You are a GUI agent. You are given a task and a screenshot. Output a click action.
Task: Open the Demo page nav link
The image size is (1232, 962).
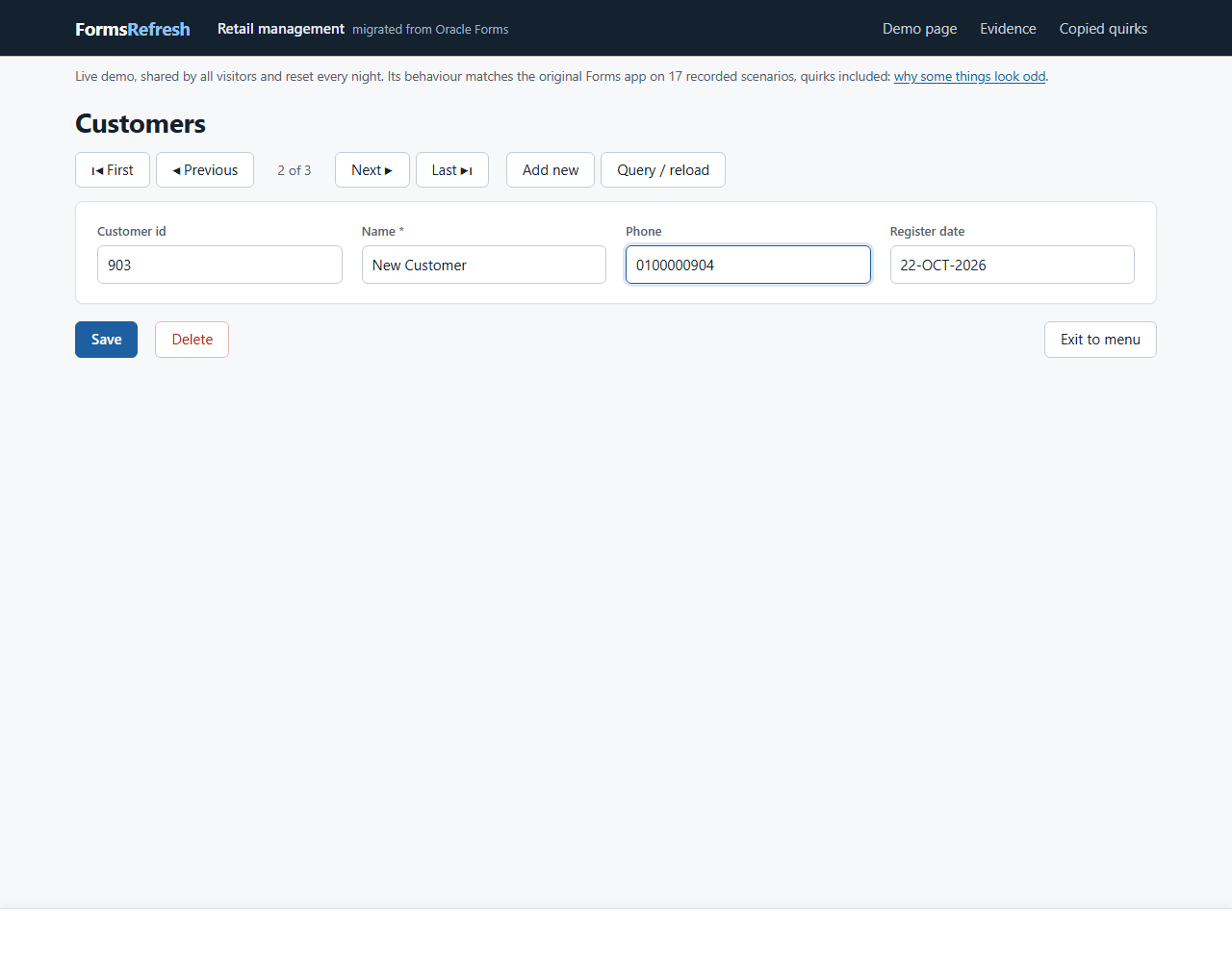pos(920,29)
